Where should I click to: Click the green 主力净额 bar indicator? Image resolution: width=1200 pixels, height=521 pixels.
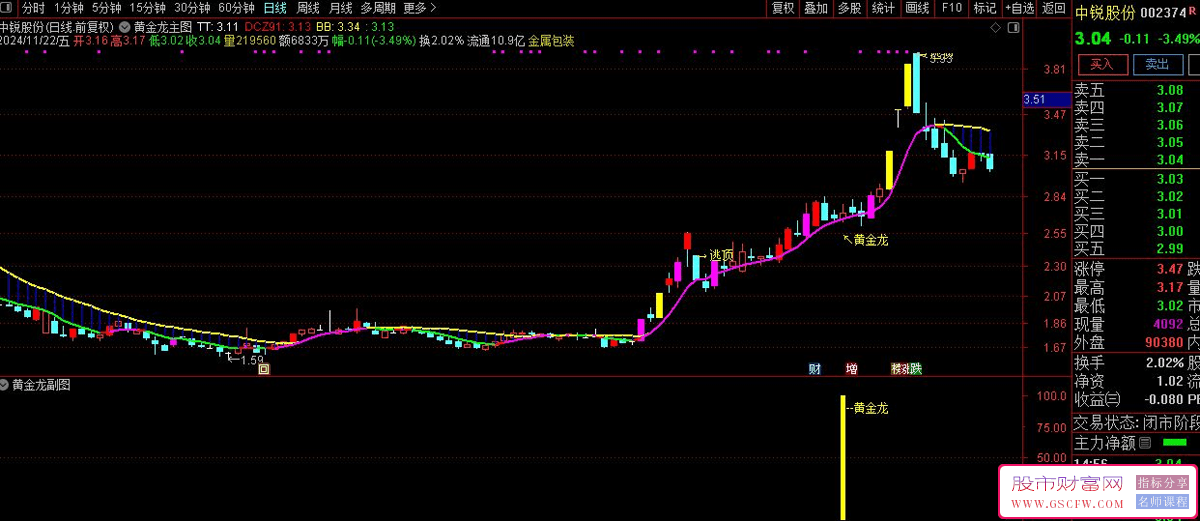coord(1174,443)
